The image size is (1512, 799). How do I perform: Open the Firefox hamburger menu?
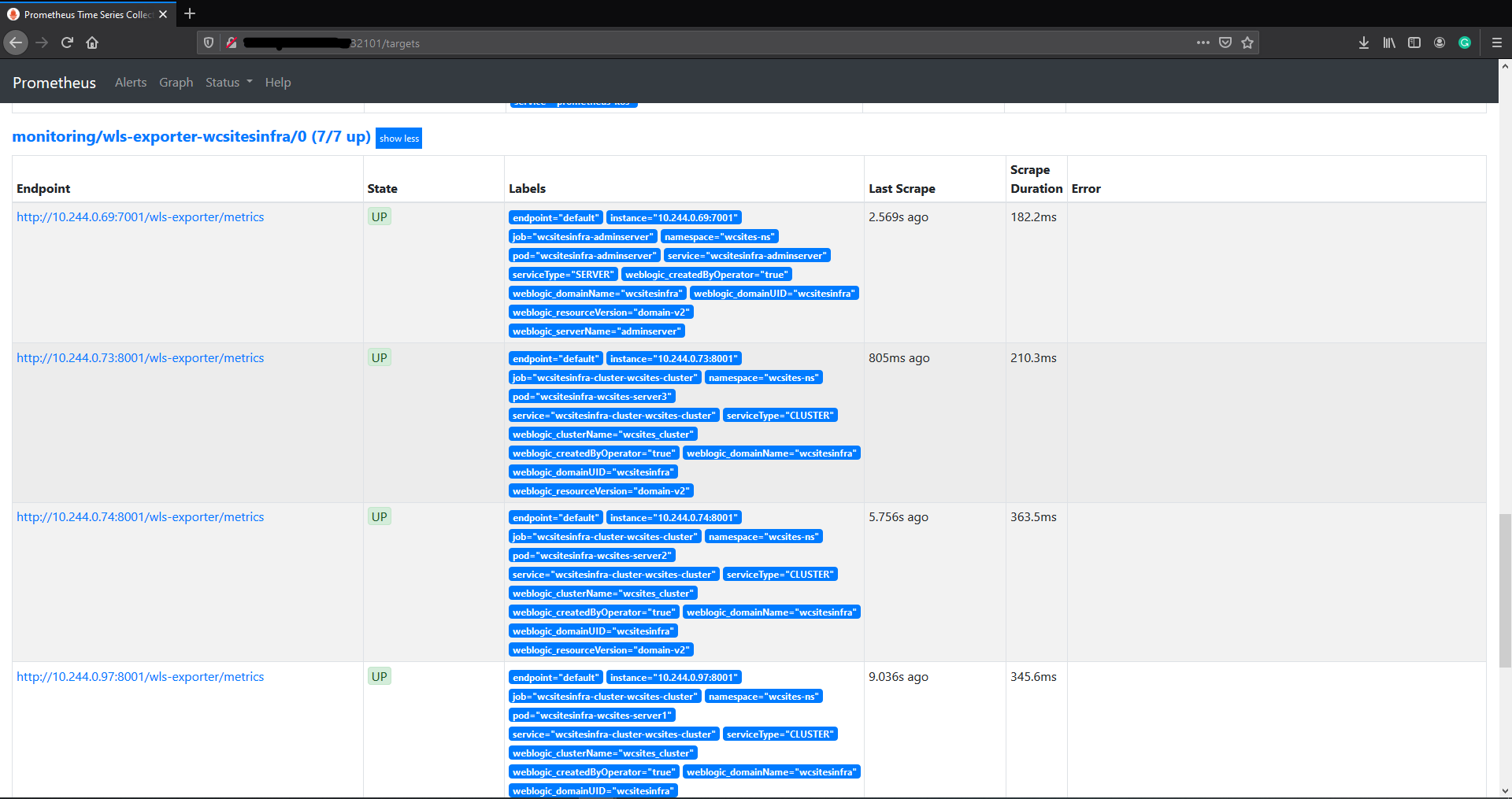1497,43
